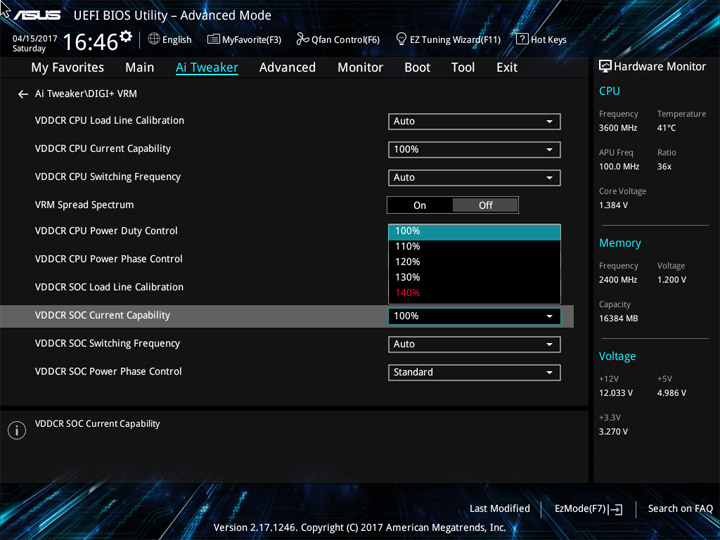The height and width of the screenshot is (540, 720).
Task: Click the settings gear next to the clock
Action: pos(125,36)
